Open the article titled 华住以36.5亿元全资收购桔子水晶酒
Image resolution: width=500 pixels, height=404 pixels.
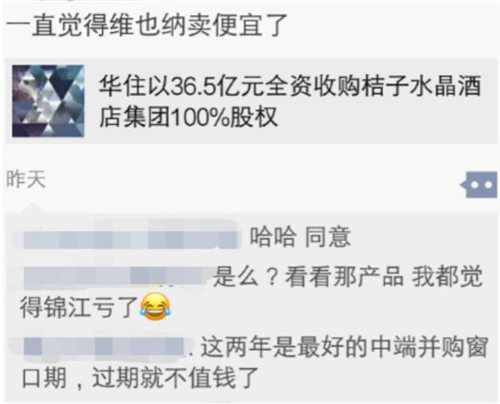tap(289, 86)
